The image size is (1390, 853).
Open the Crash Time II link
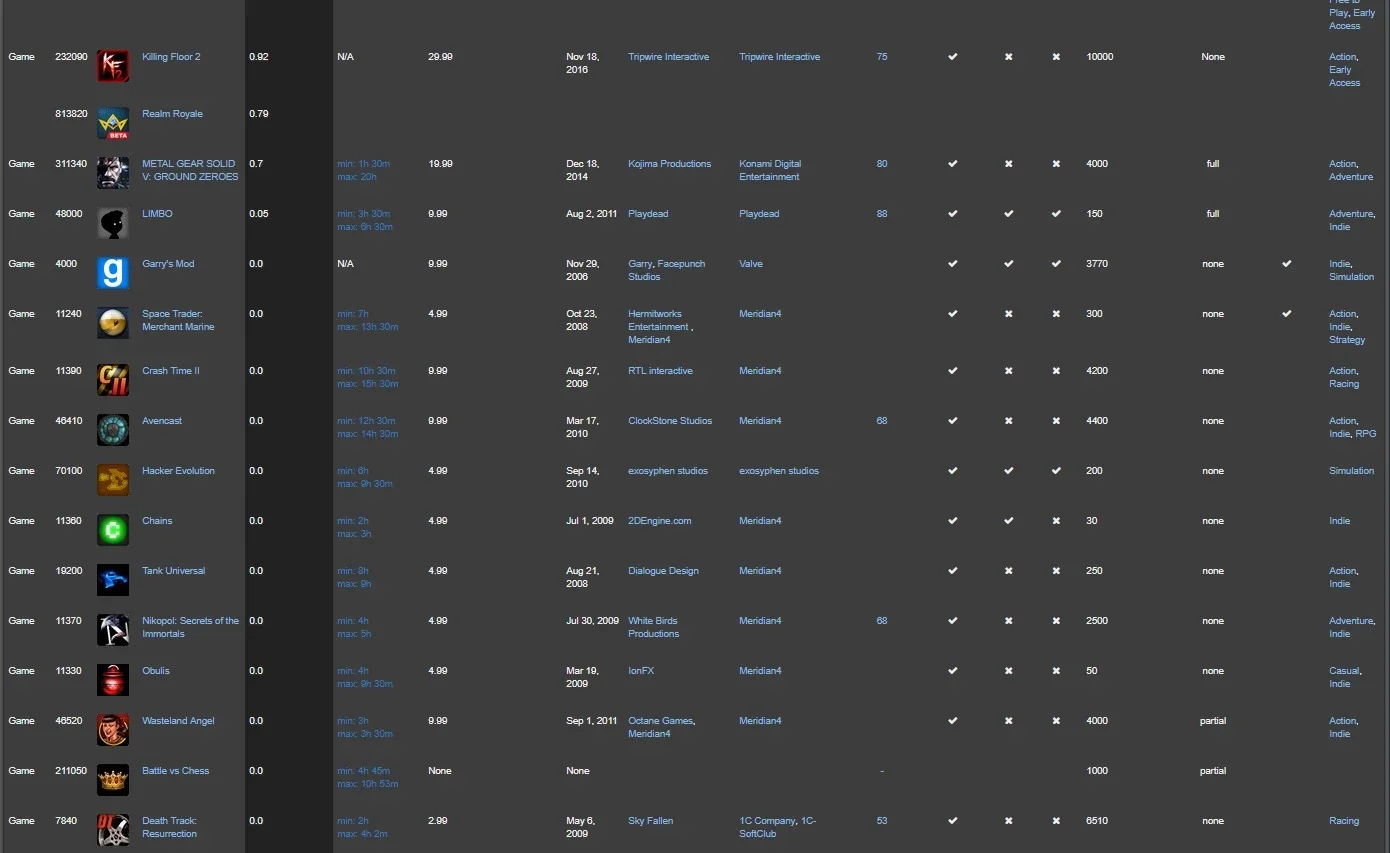[x=170, y=371]
